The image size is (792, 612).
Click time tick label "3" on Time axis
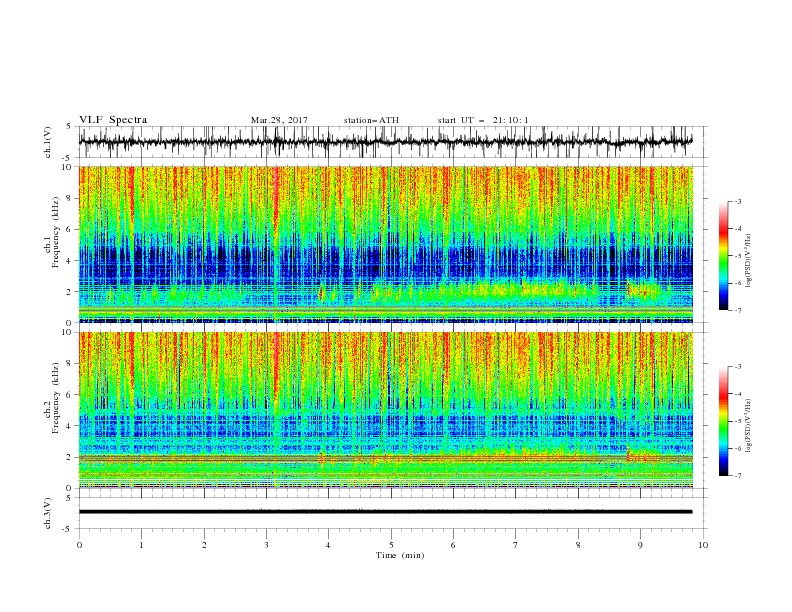[266, 545]
